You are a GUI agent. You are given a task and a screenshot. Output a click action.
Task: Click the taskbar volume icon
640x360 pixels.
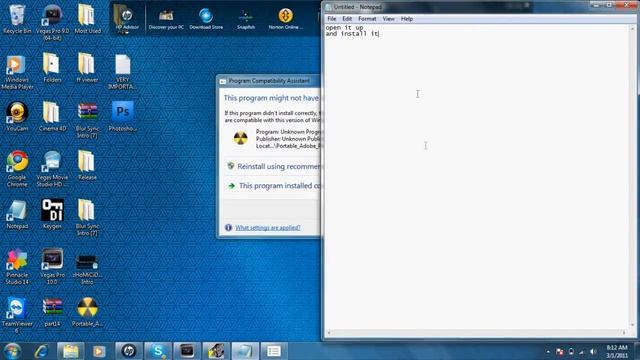(593, 351)
